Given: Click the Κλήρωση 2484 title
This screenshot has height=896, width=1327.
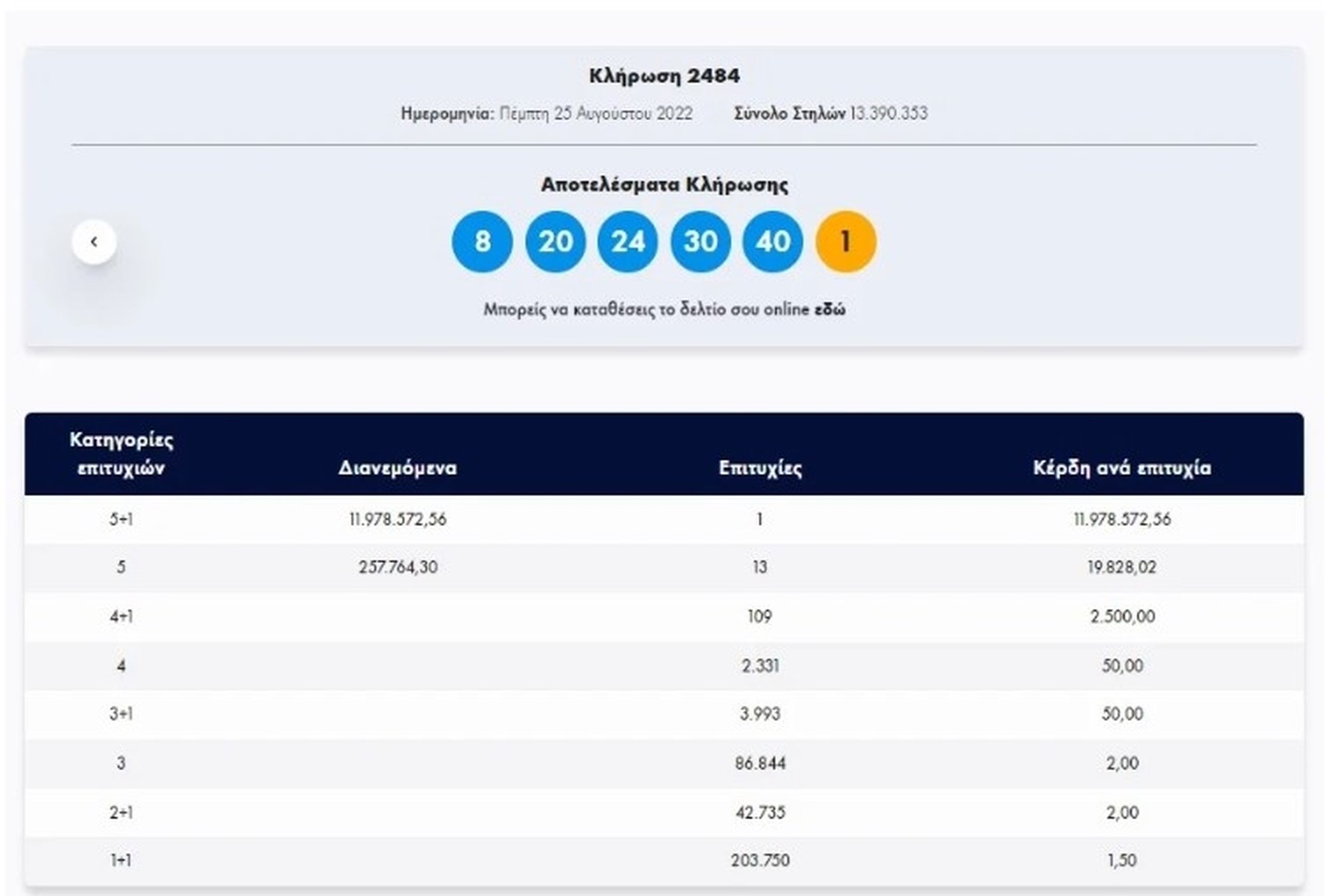Looking at the screenshot, I should 664,76.
